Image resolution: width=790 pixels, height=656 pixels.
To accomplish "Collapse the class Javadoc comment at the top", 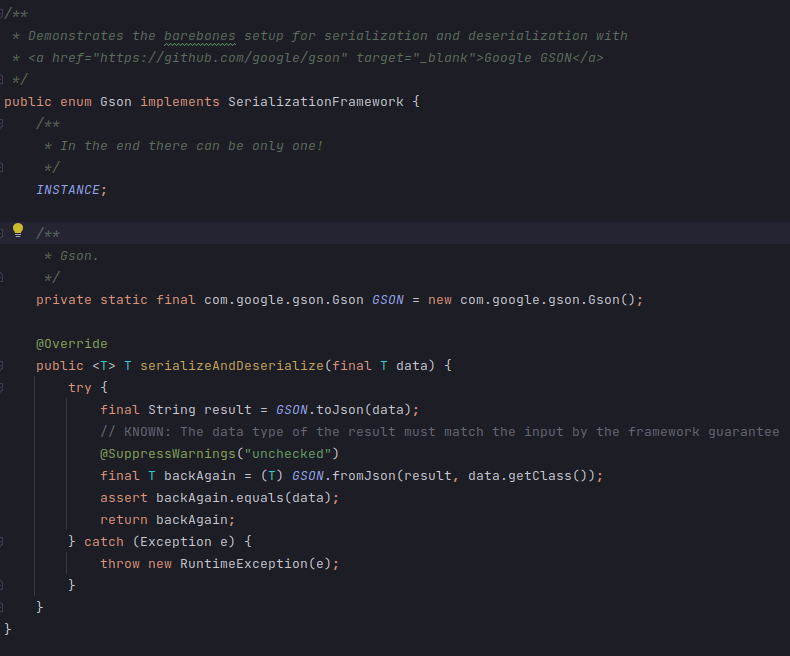I will pyautogui.click(x=3, y=13).
